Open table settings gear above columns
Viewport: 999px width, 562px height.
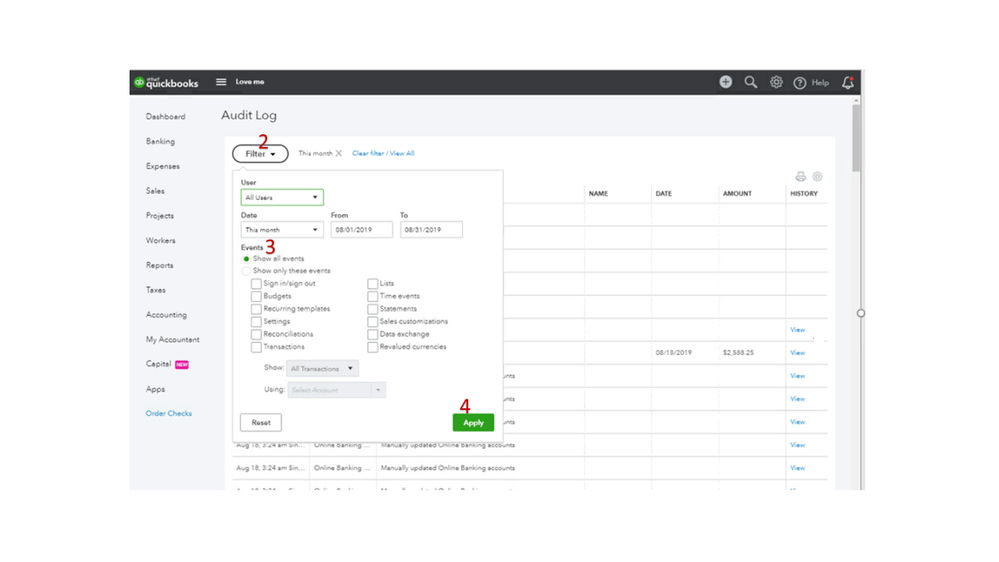point(817,177)
